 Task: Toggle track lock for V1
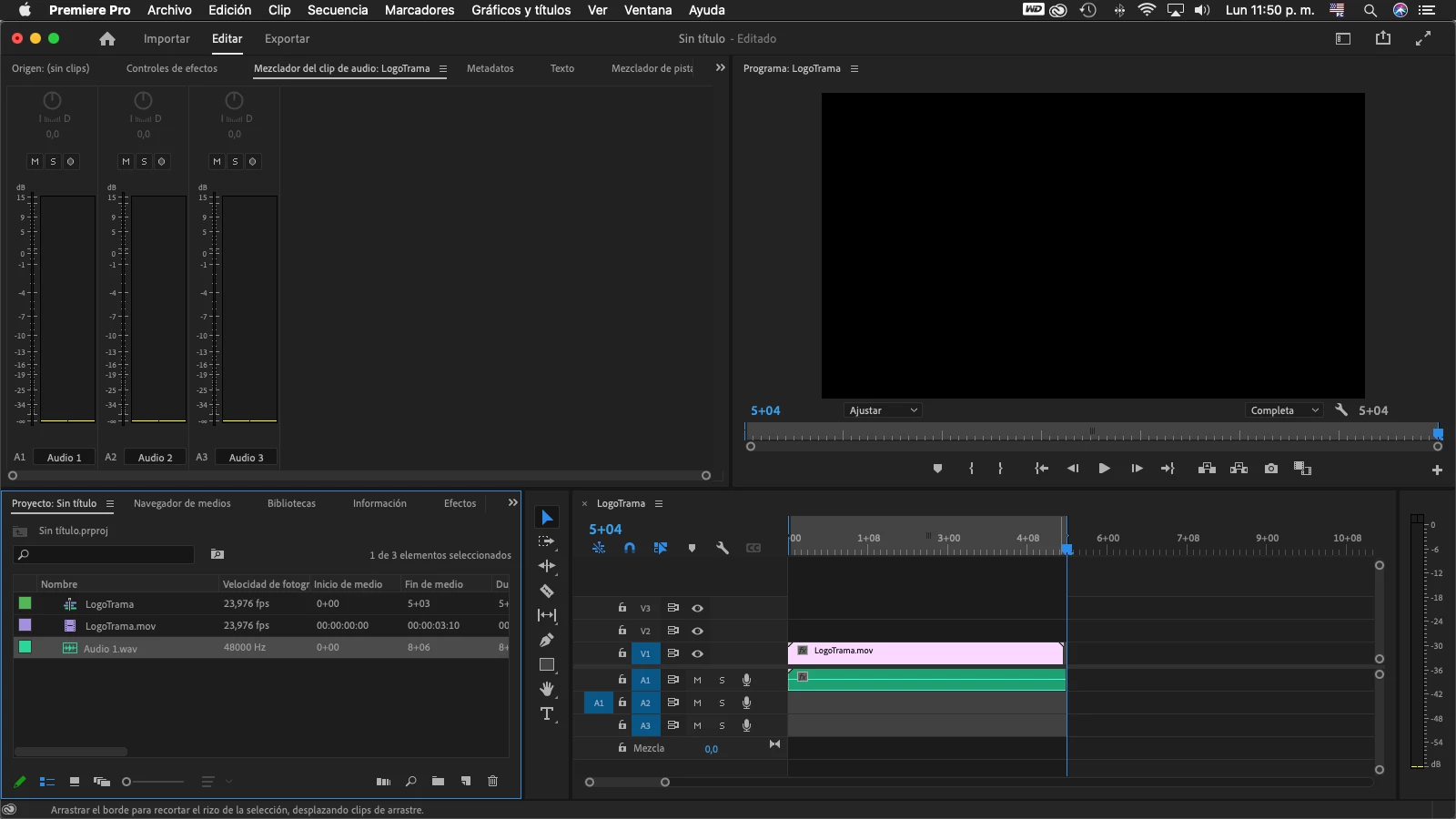point(622,653)
